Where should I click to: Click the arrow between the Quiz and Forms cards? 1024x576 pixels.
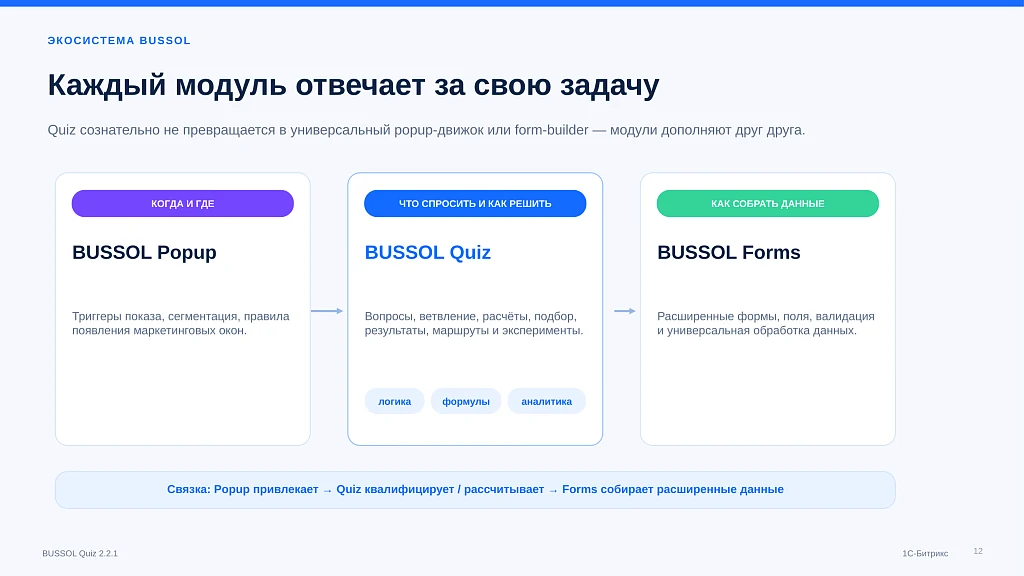coord(625,311)
